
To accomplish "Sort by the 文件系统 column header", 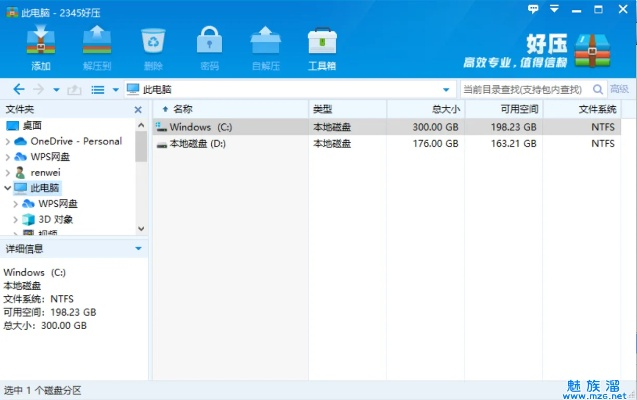I will (x=581, y=109).
